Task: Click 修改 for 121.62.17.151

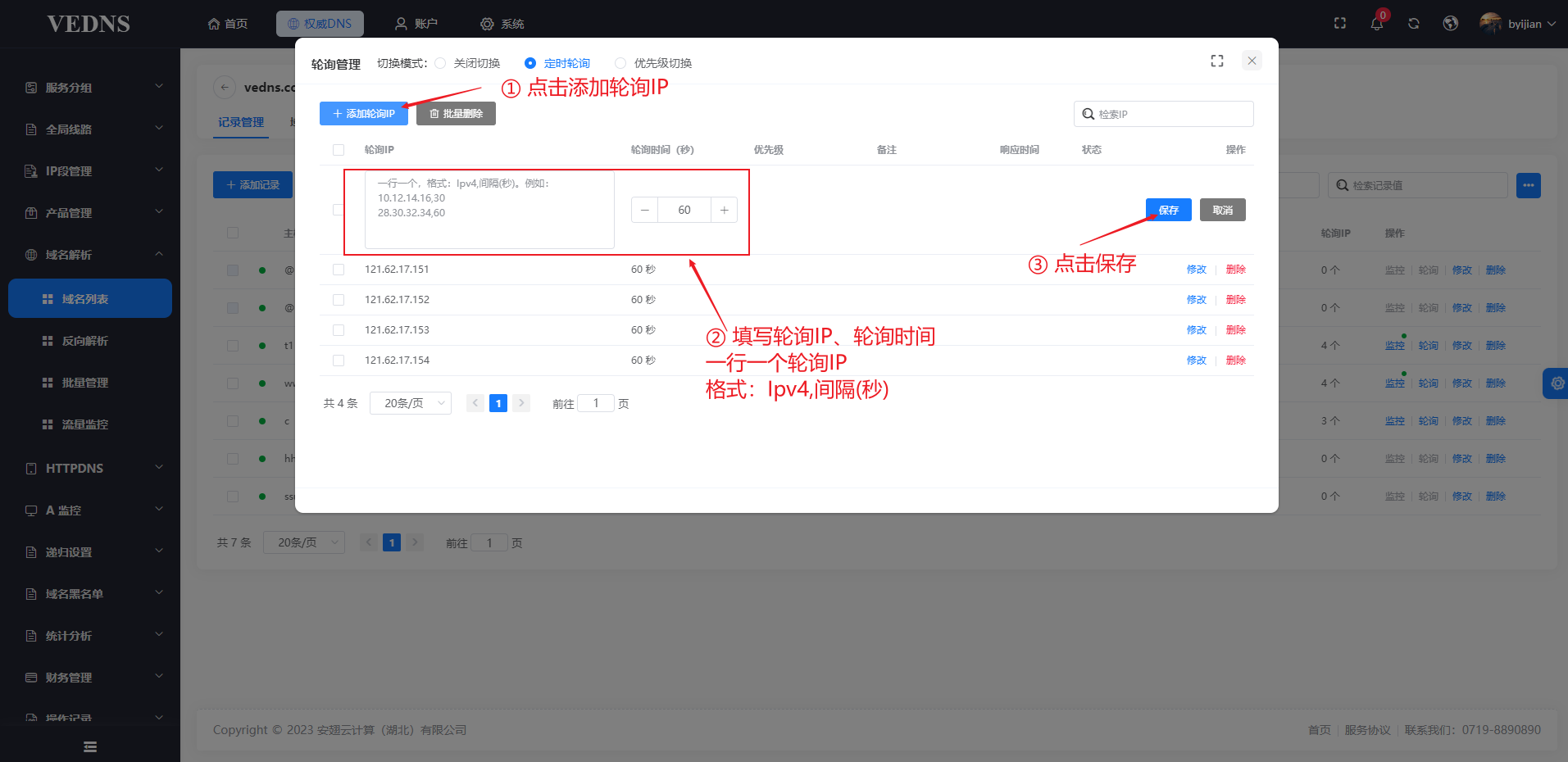Action: [1197, 270]
